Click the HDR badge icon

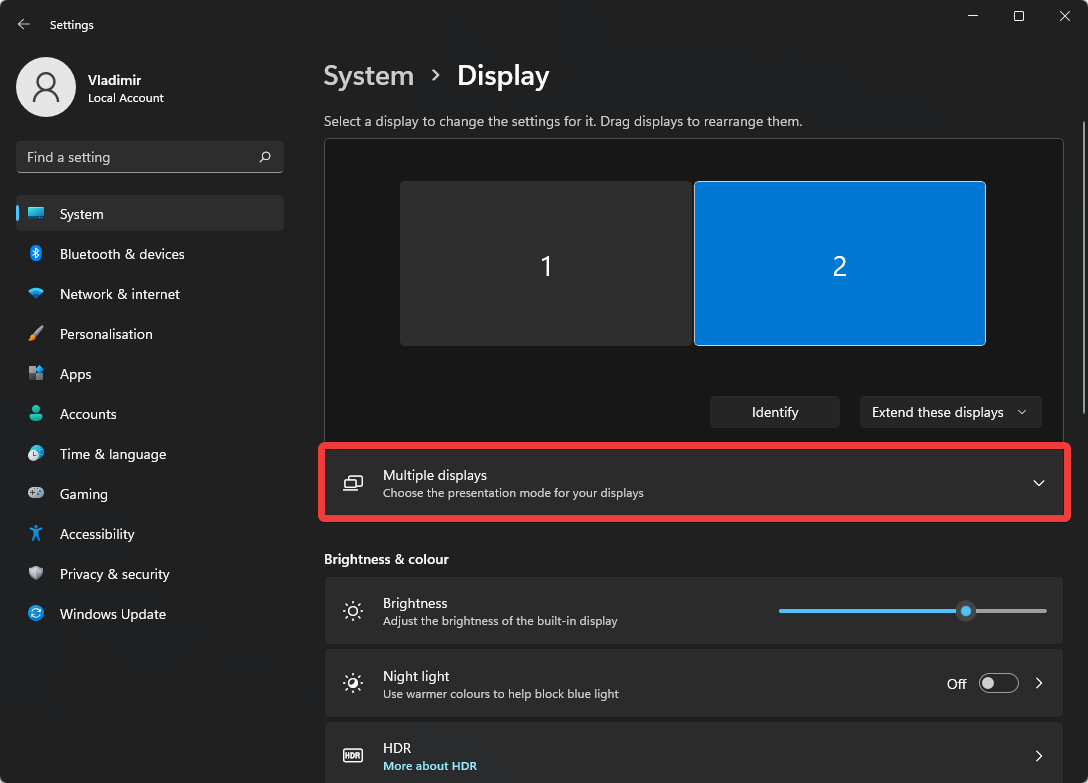(353, 755)
